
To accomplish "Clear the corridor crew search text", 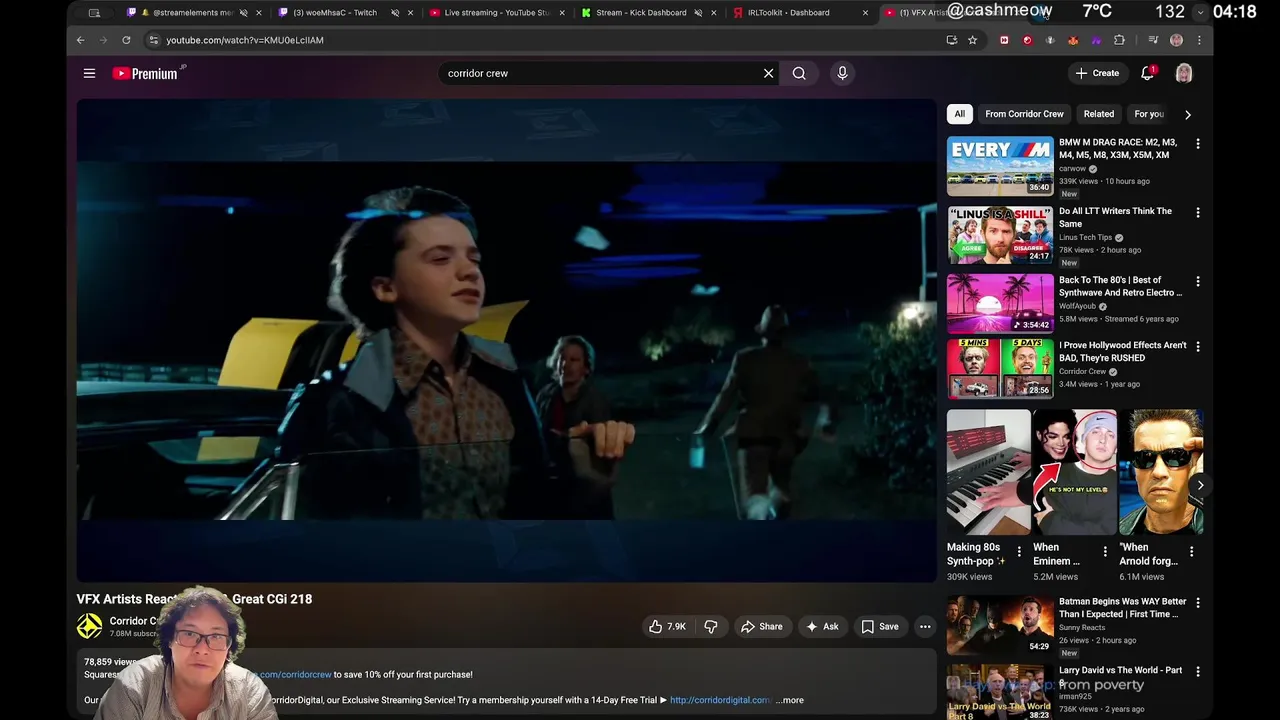I will 768,73.
